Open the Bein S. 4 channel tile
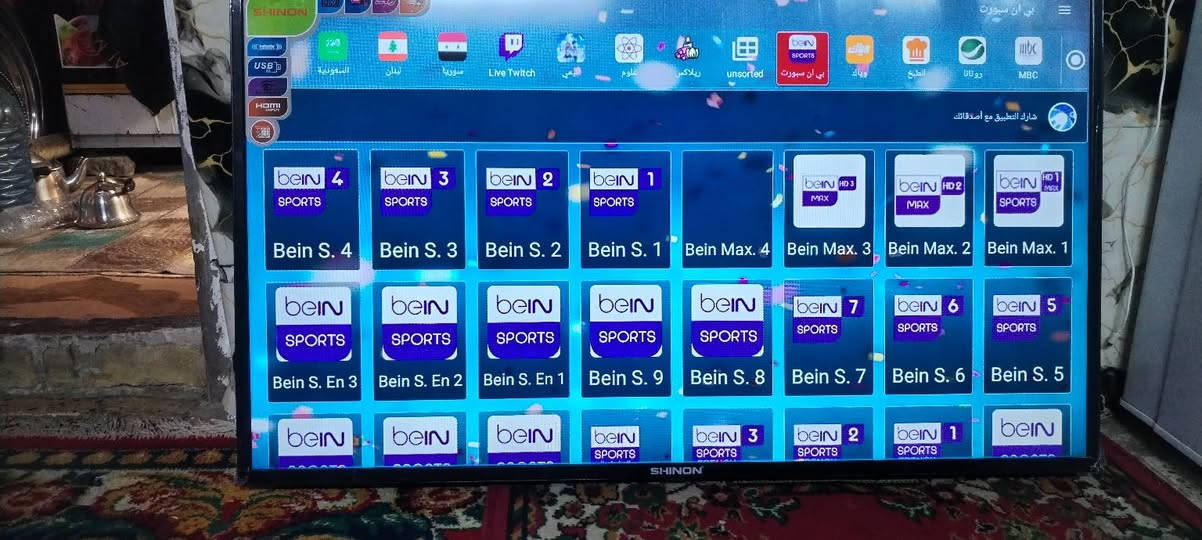 [312, 210]
